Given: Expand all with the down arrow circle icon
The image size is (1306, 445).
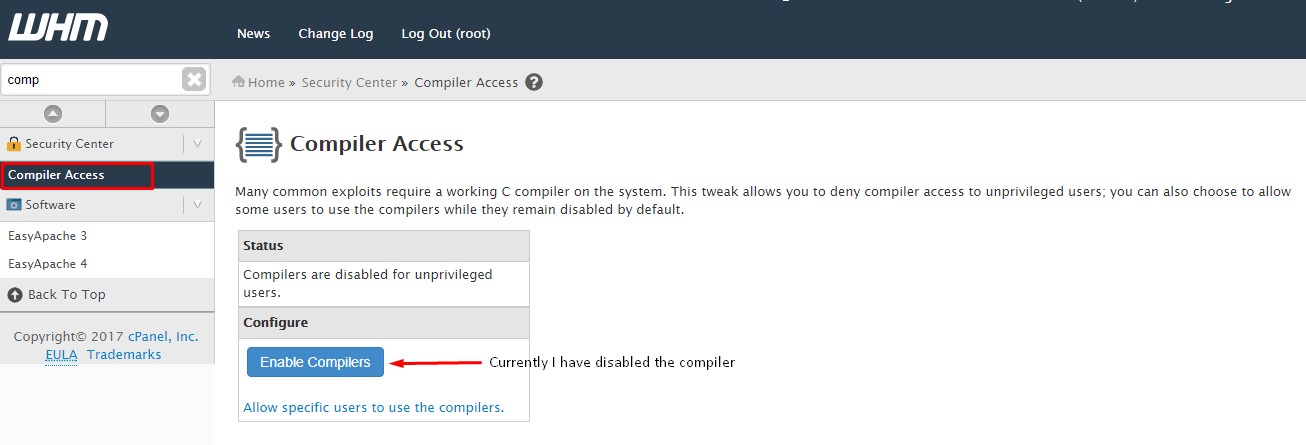Looking at the screenshot, I should pos(160,114).
